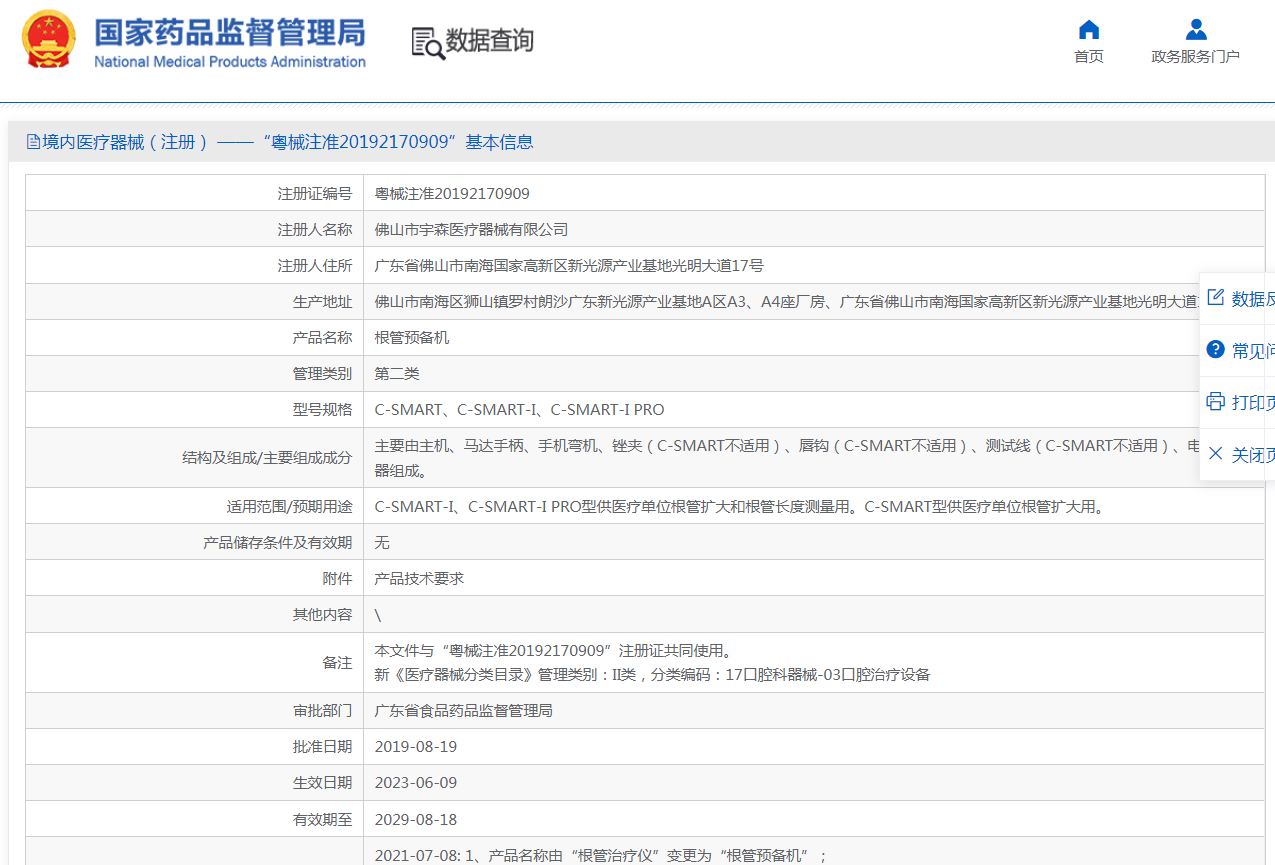The width and height of the screenshot is (1275, 865).
Task: Click the 型号规格 label
Action: 322,409
